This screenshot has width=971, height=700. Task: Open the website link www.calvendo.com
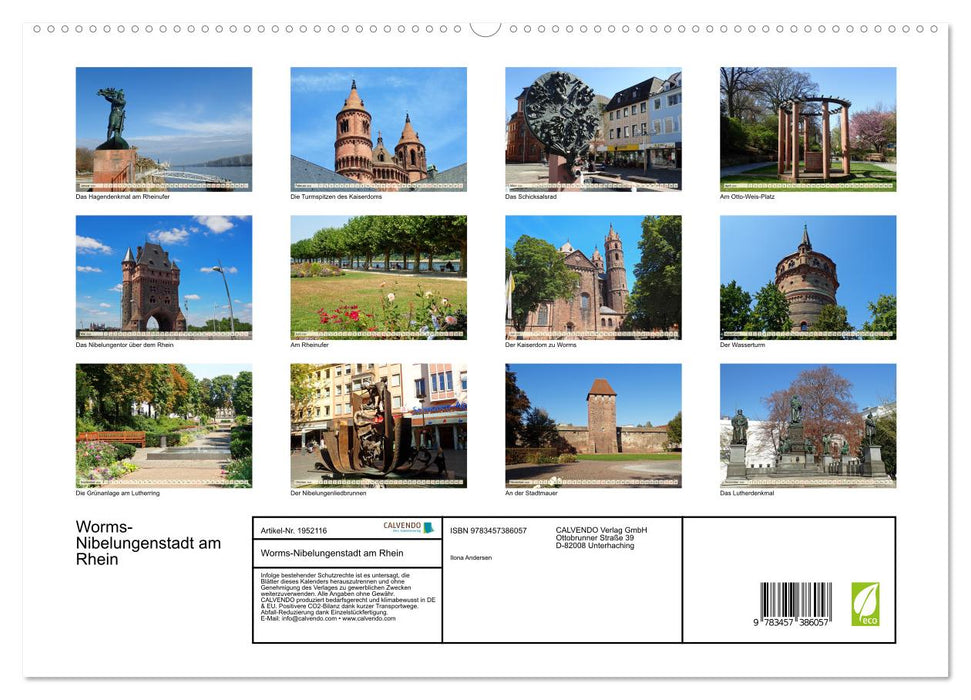point(370,619)
